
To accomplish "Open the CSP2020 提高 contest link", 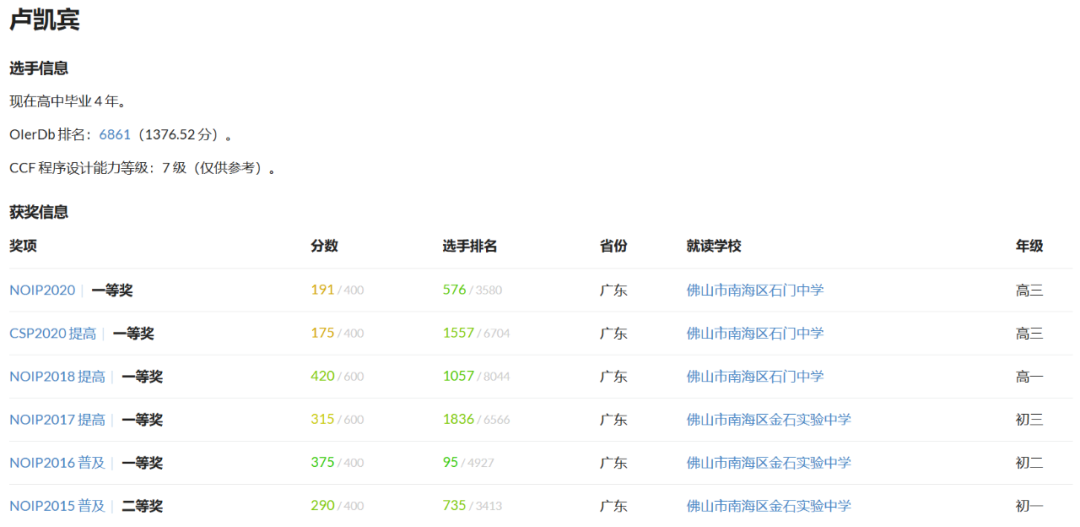I will pyautogui.click(x=53, y=333).
